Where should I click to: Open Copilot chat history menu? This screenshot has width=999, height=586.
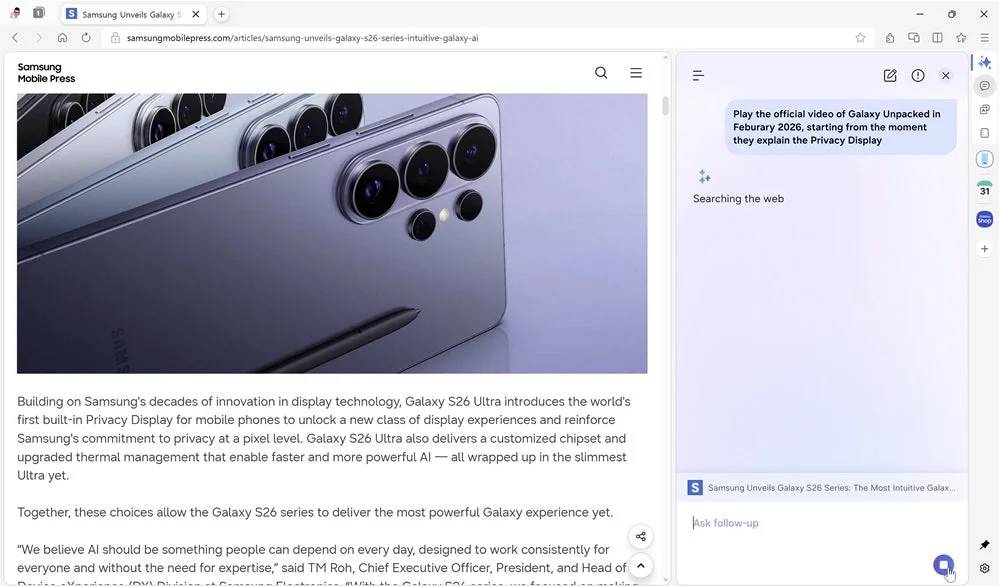tap(697, 75)
